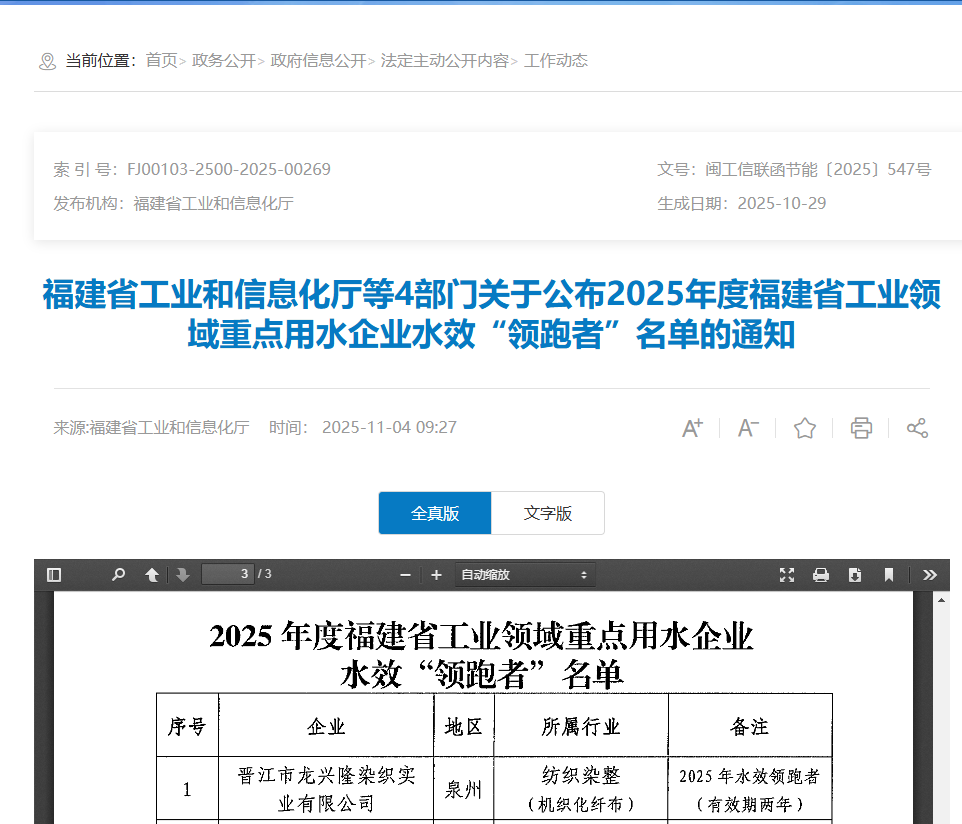Screen dimensions: 962x824
Task: Expand the PDF tools chevron menu
Action: point(930,575)
